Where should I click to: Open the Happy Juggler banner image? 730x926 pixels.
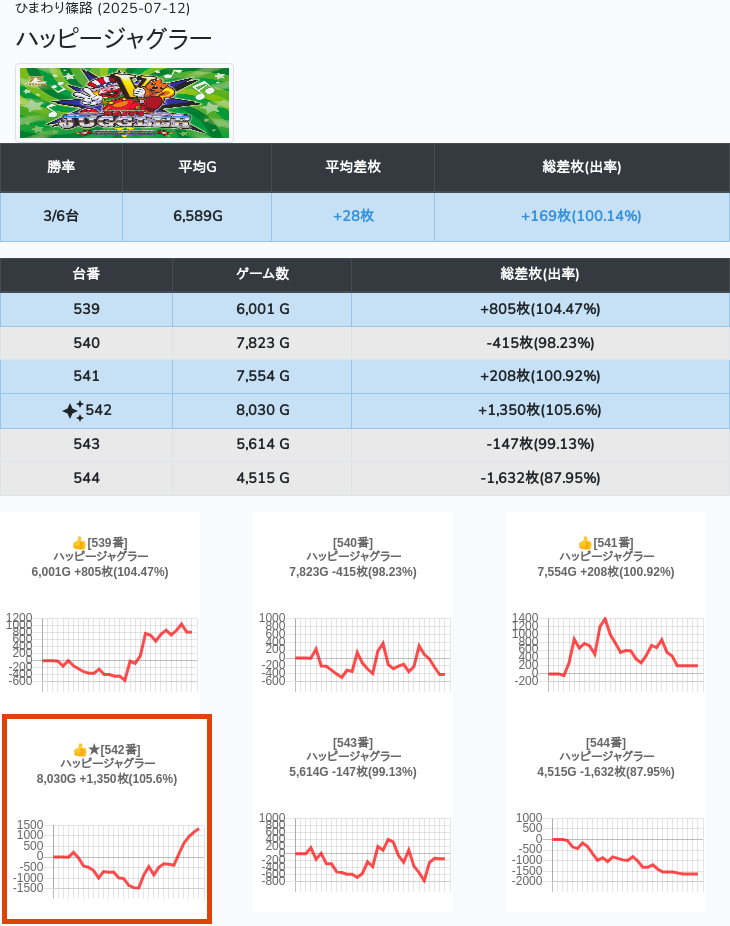click(x=125, y=103)
